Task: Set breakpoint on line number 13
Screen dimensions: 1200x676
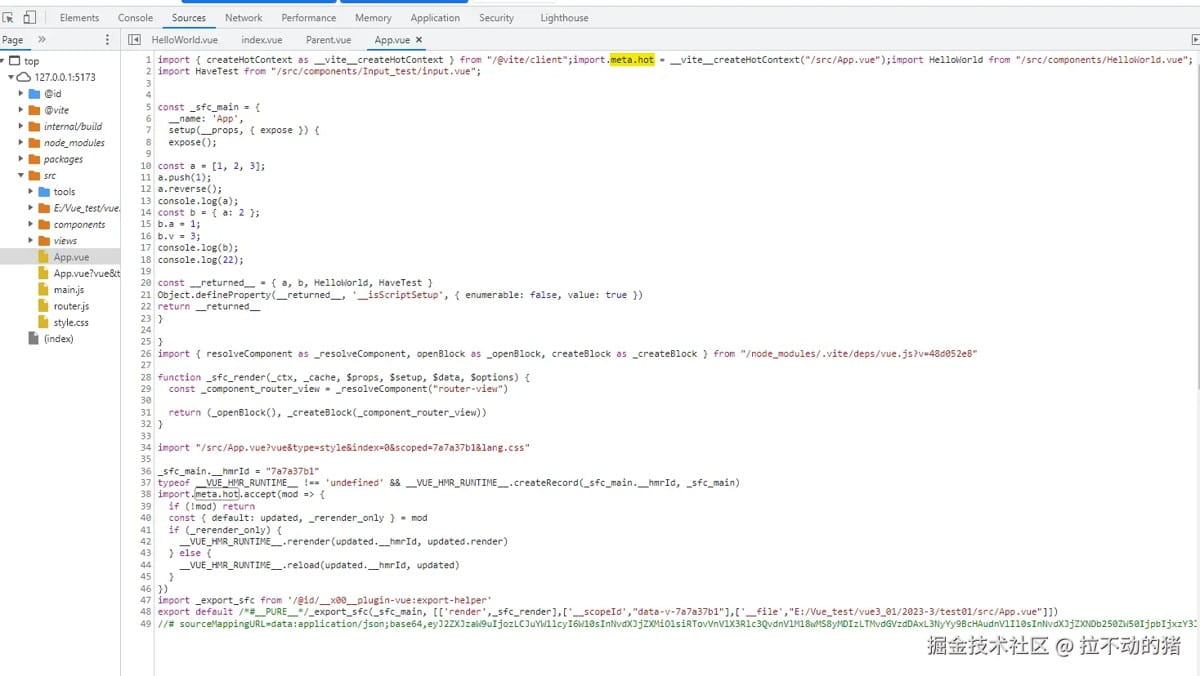Action: [x=146, y=201]
